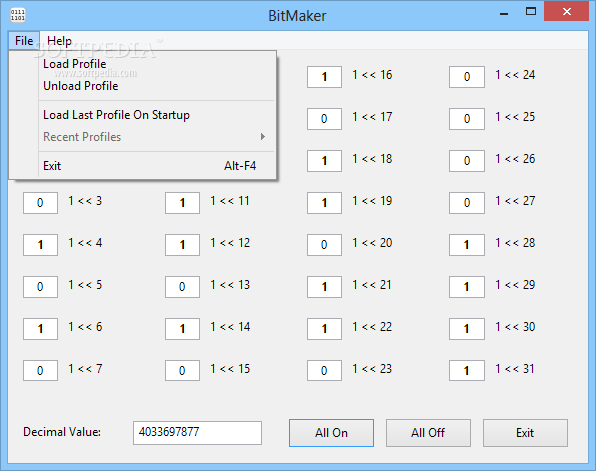The image size is (596, 471).
Task: Toggle the bit box for 1 << 18
Action: click(324, 161)
